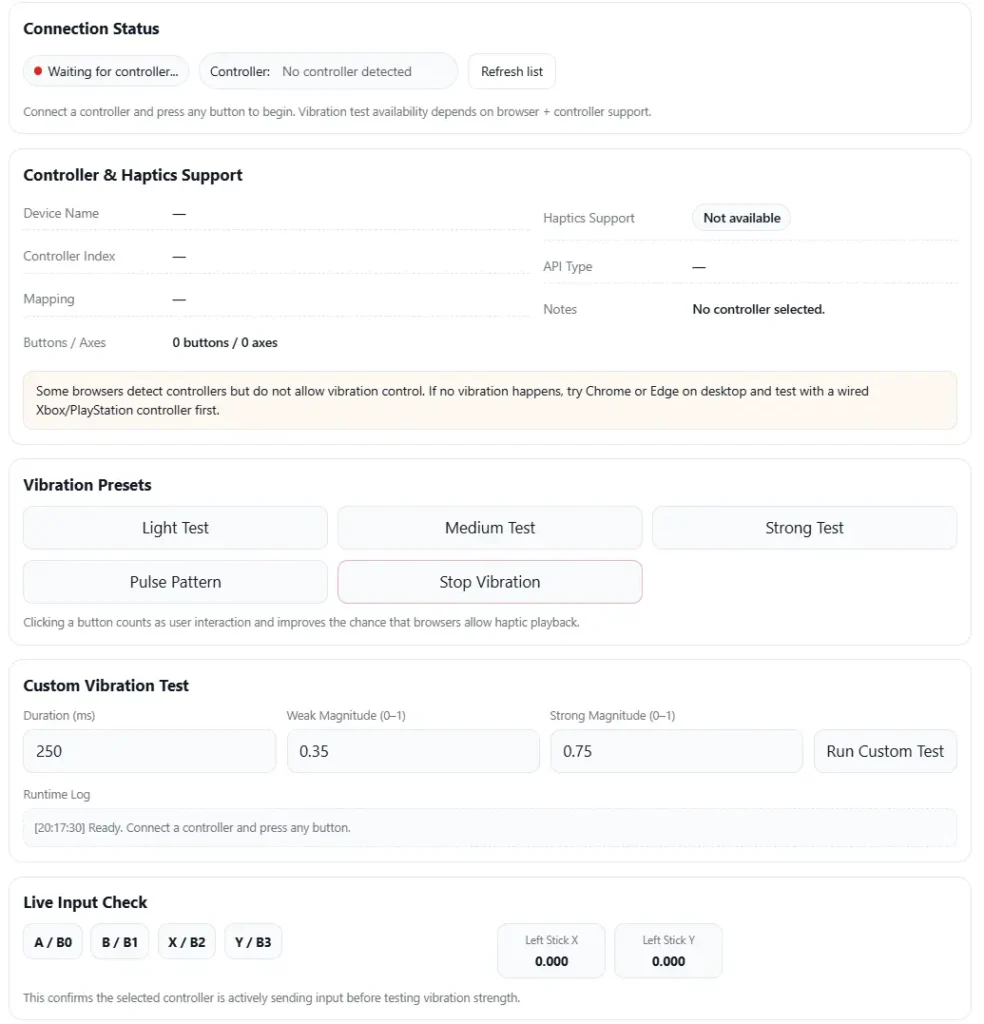984x1024 pixels.
Task: Select the Strong Magnitude input field
Action: tap(676, 751)
